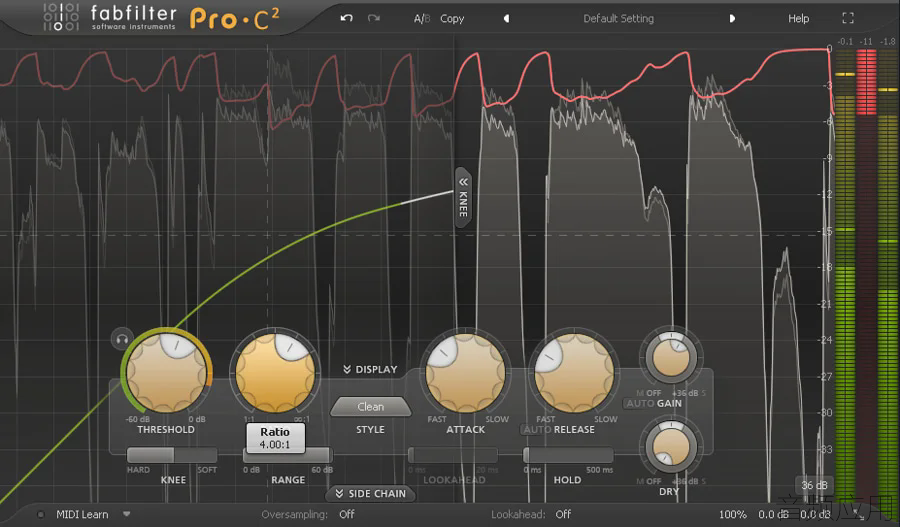Expand the SIDE CHAIN section

coord(370,494)
